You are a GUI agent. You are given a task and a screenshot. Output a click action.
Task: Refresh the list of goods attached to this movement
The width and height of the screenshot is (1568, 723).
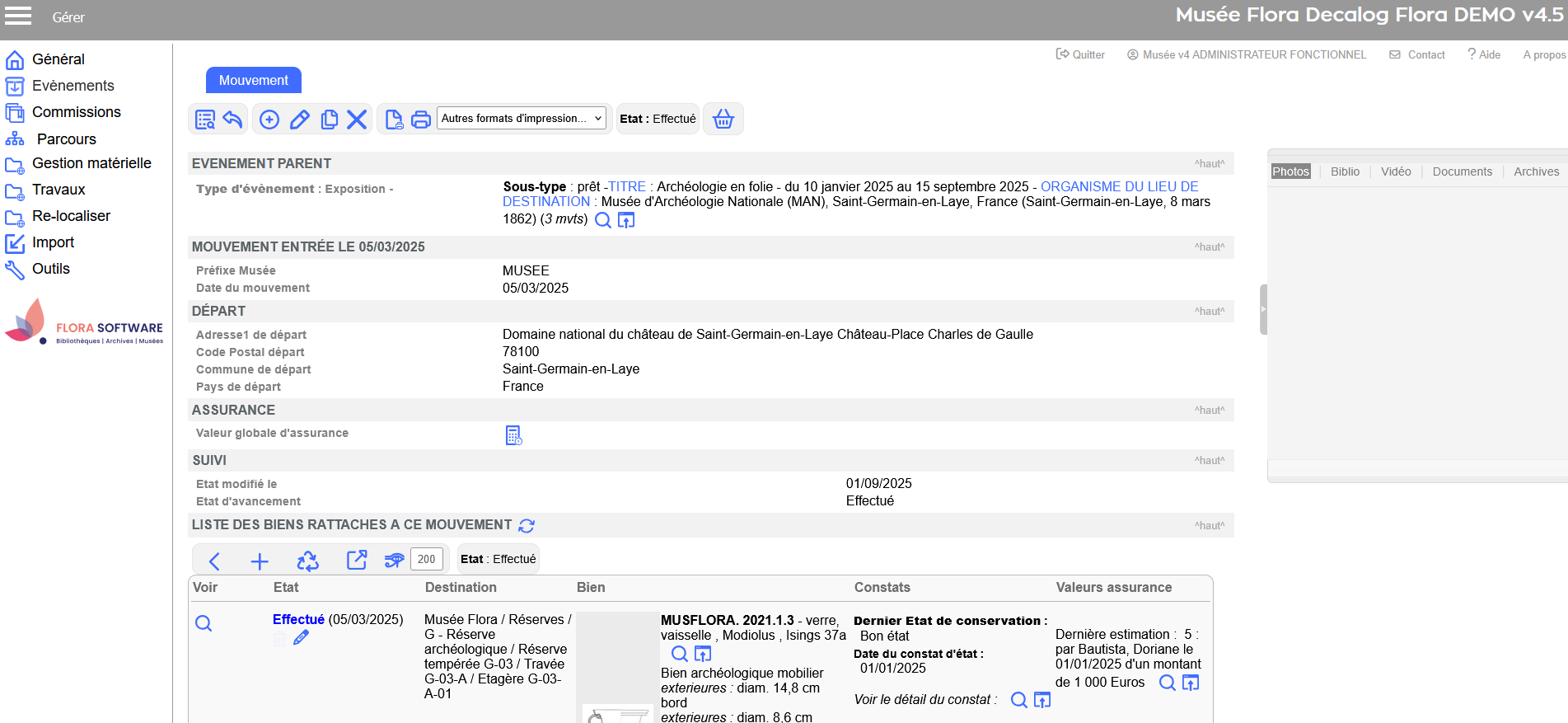click(x=527, y=525)
